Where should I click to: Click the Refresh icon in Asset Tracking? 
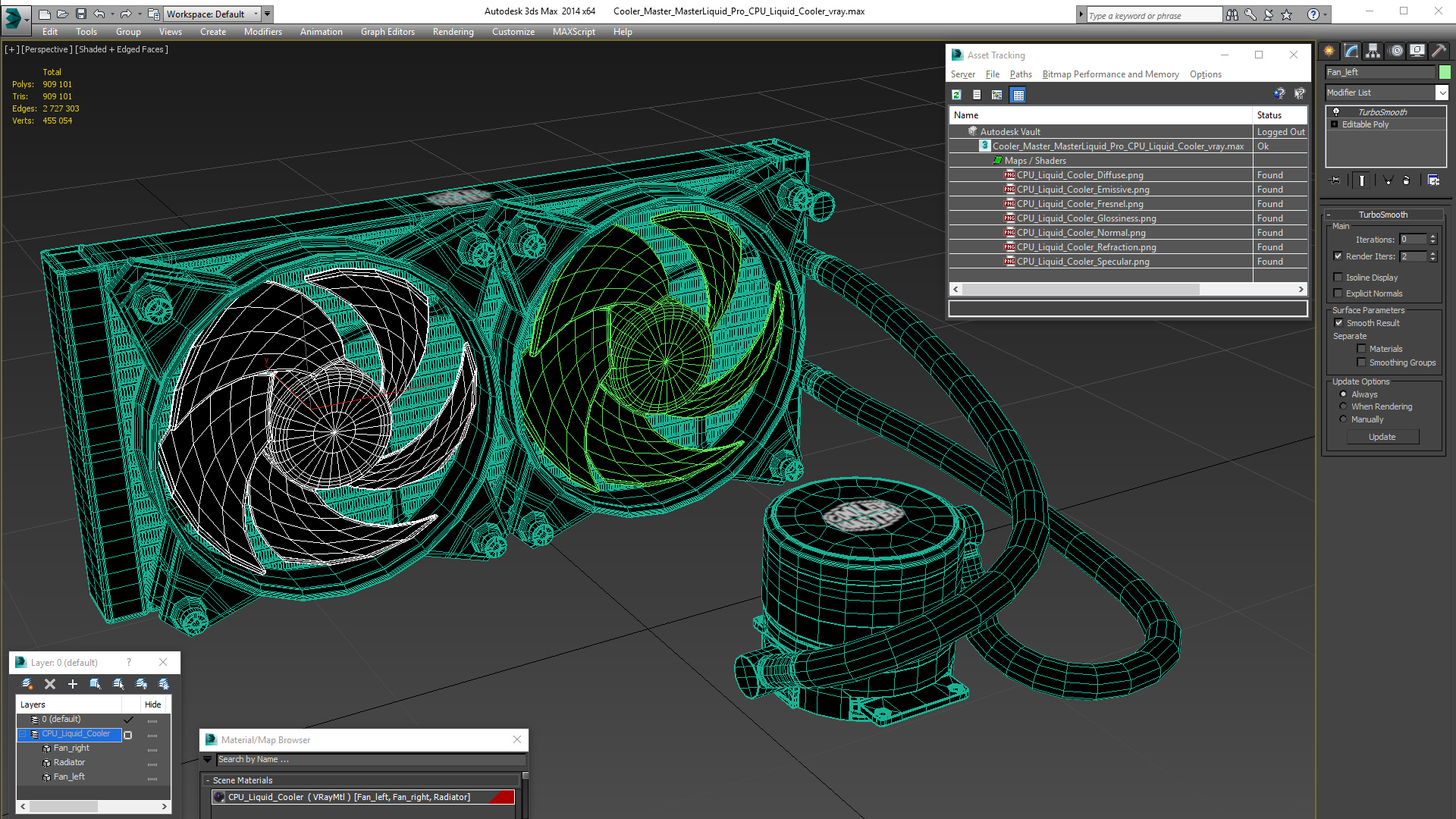[956, 95]
